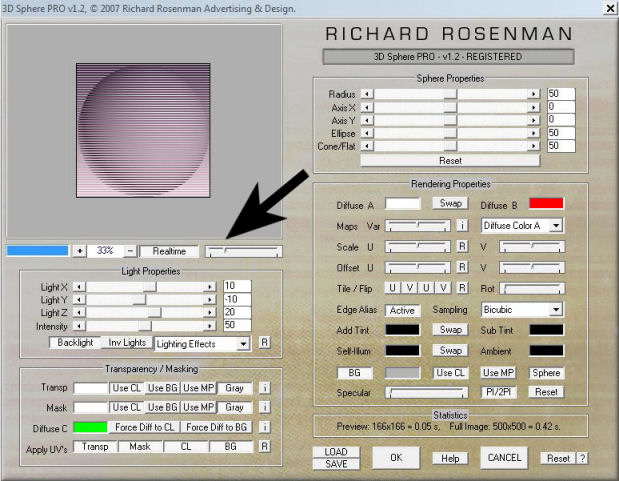Click the Diffuse B red color swatch
This screenshot has height=481, width=619.
pos(546,203)
